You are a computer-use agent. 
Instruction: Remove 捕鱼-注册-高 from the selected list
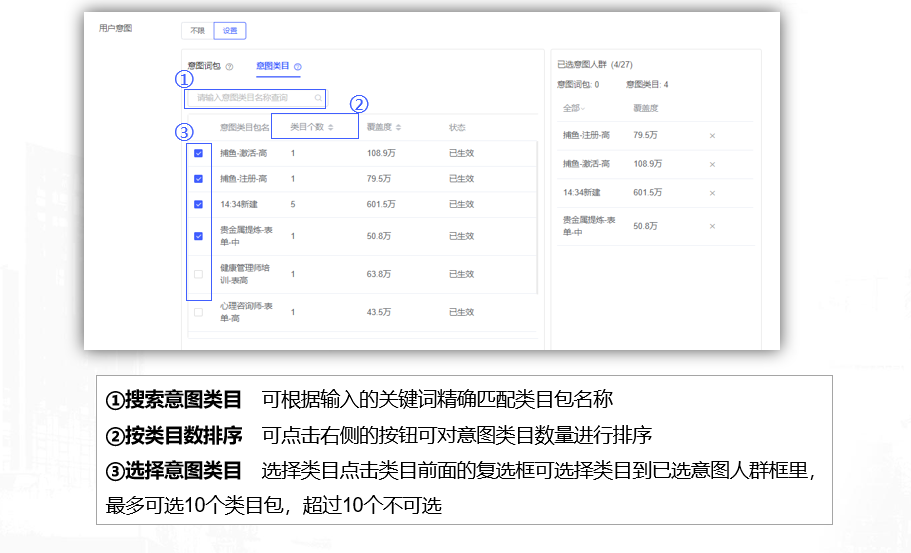[712, 135]
